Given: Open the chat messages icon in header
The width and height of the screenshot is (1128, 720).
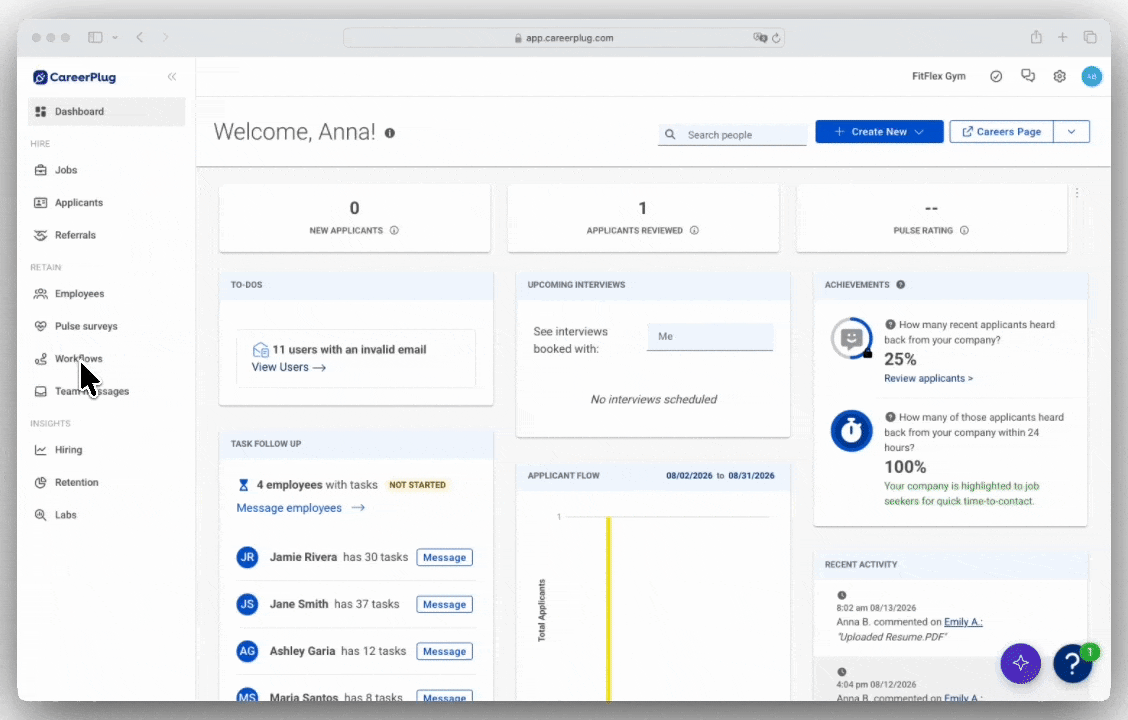Looking at the screenshot, I should point(1028,76).
